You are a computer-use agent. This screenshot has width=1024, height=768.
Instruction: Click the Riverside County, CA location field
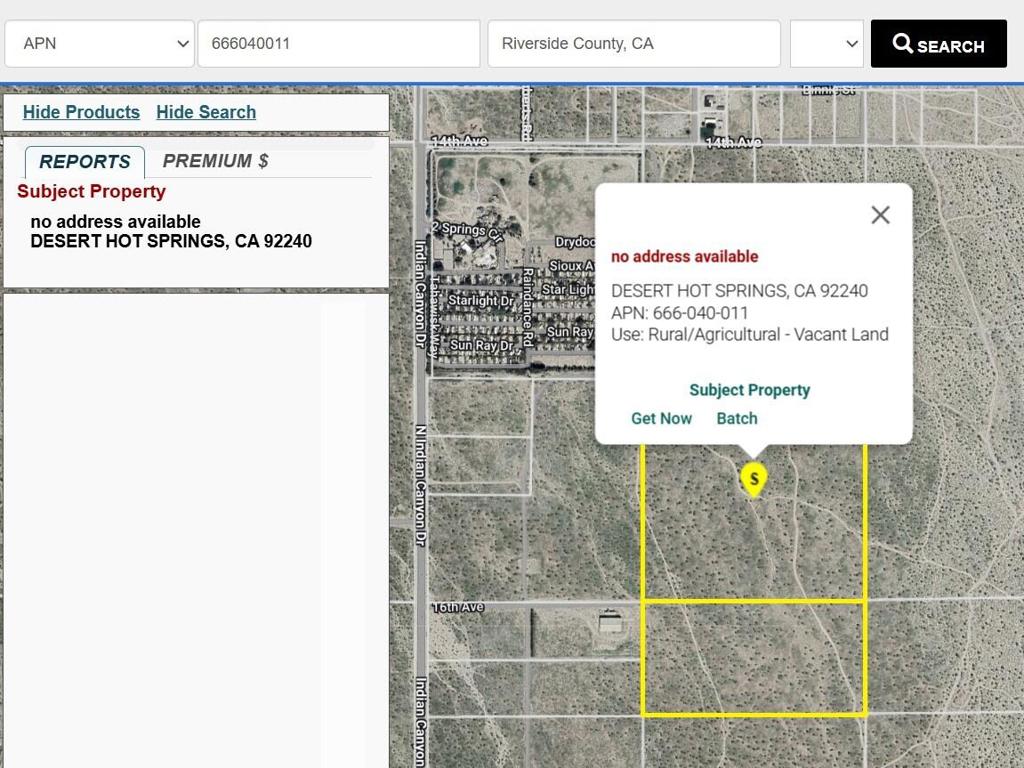pyautogui.click(x=633, y=43)
